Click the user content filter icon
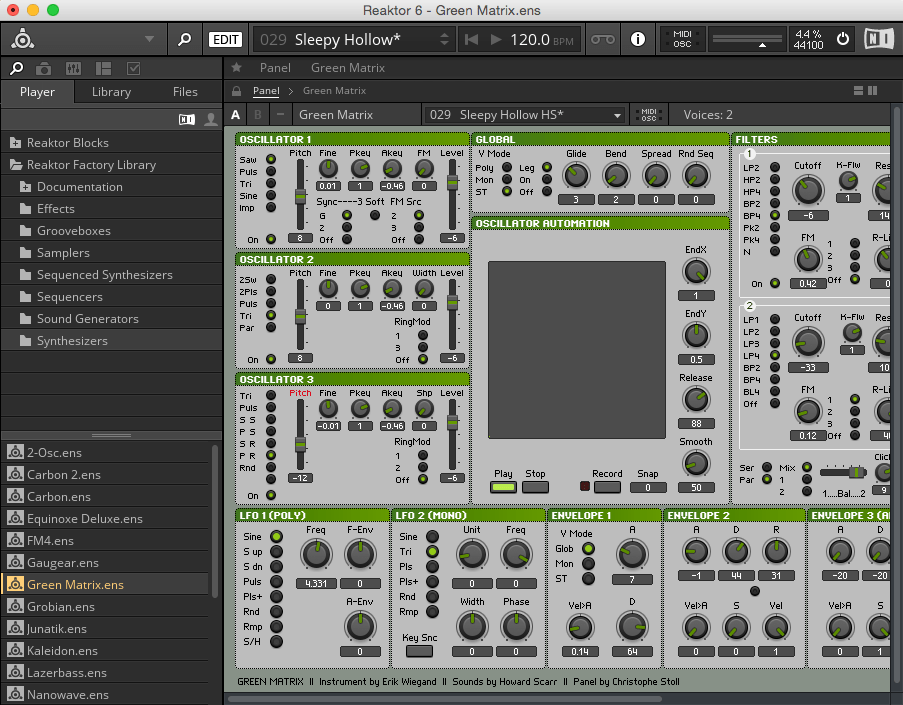 (x=211, y=119)
